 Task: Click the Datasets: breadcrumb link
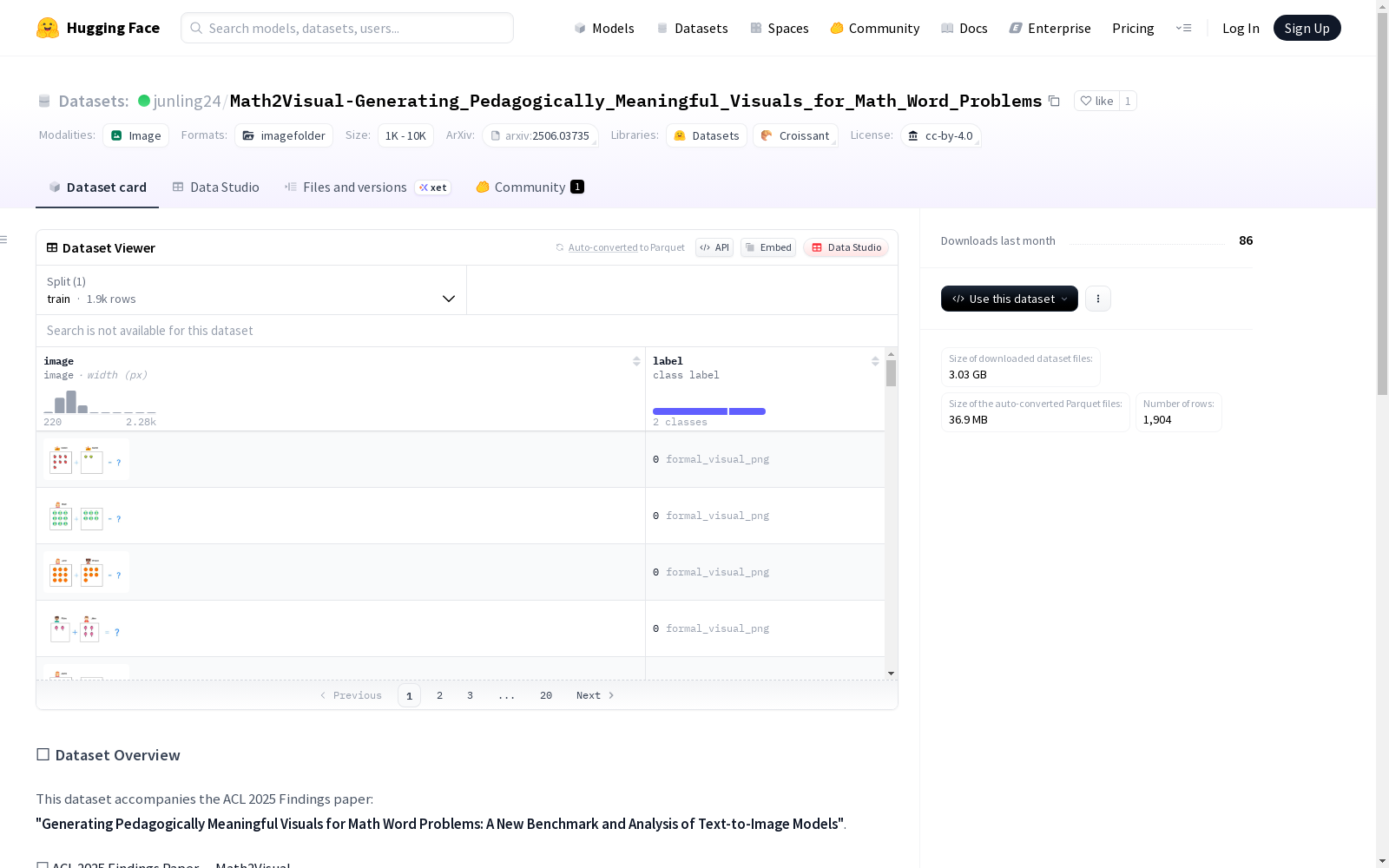[94, 101]
